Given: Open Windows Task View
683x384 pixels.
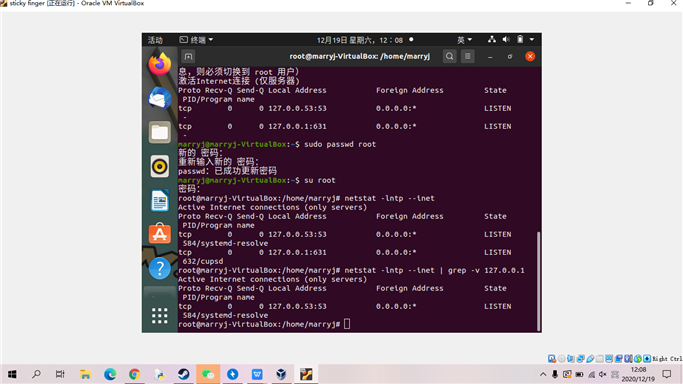Looking at the screenshot, I should click(x=60, y=374).
